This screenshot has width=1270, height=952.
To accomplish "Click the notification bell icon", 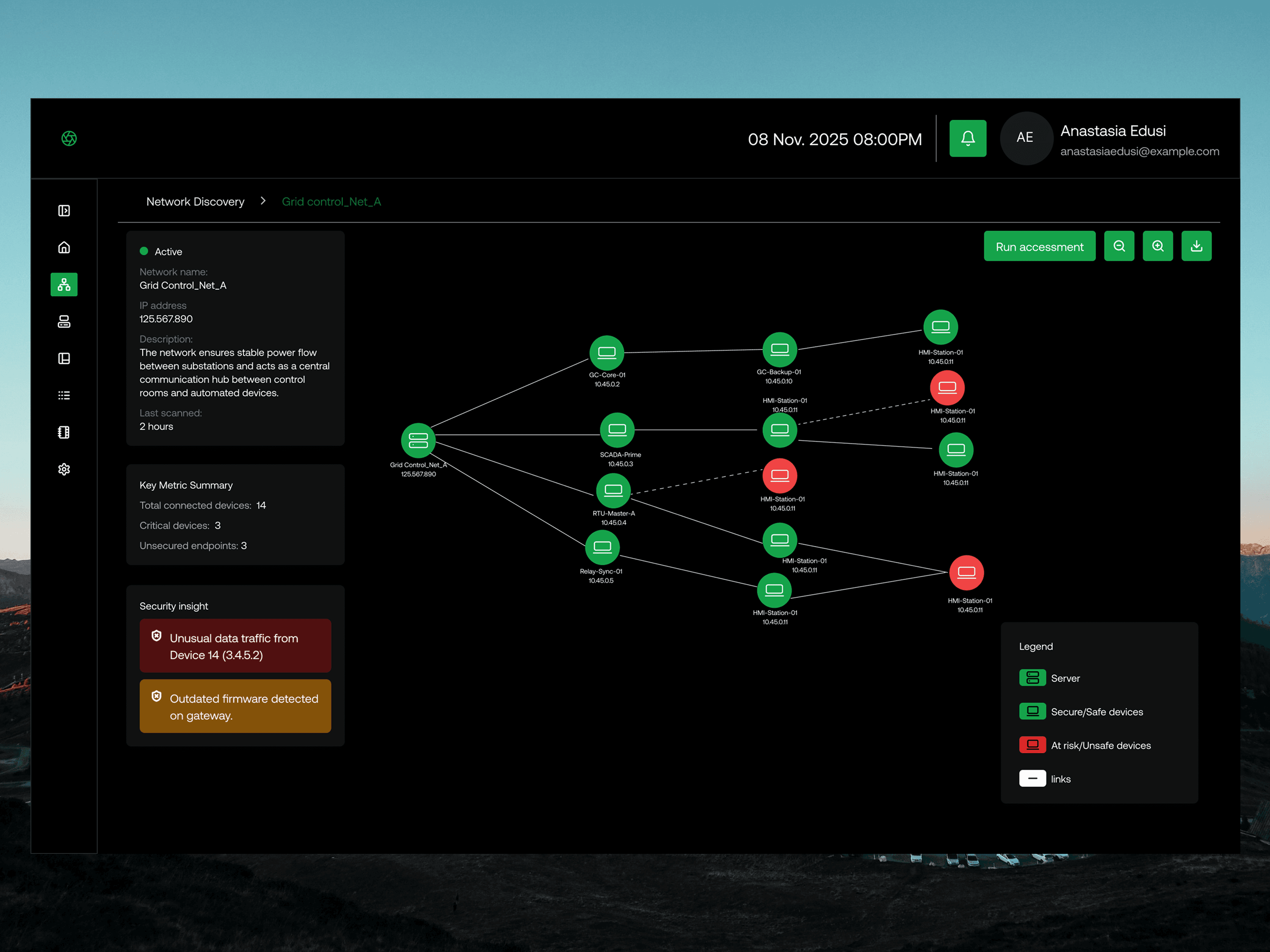I will pyautogui.click(x=967, y=138).
